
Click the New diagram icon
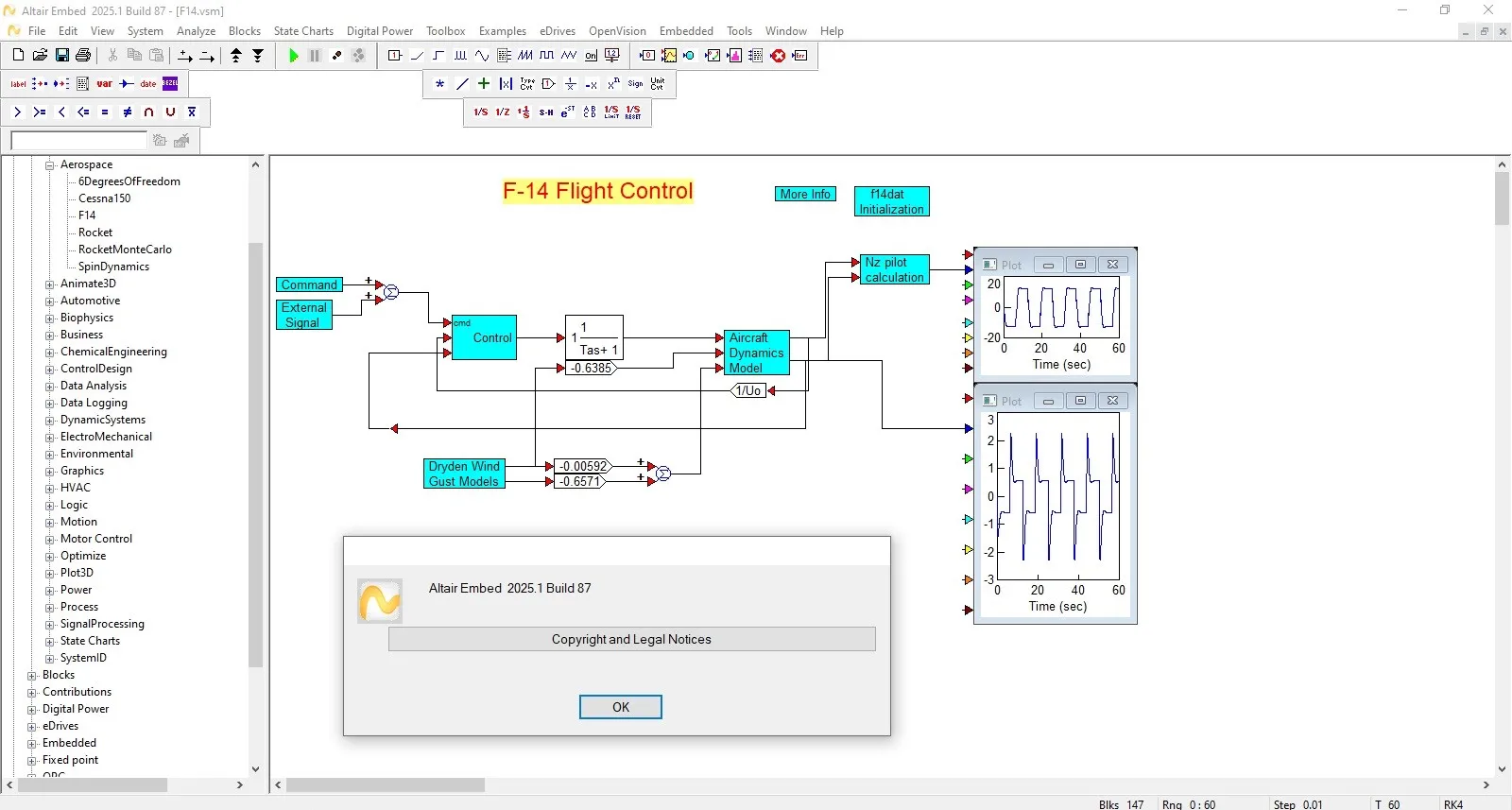(x=18, y=56)
